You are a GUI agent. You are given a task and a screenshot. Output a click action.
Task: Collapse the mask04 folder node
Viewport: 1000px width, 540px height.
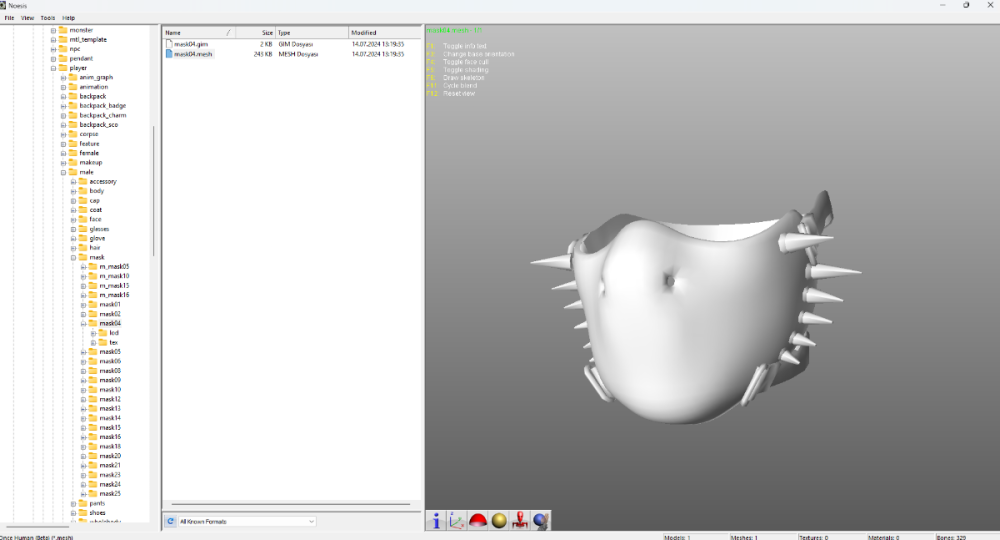(83, 324)
